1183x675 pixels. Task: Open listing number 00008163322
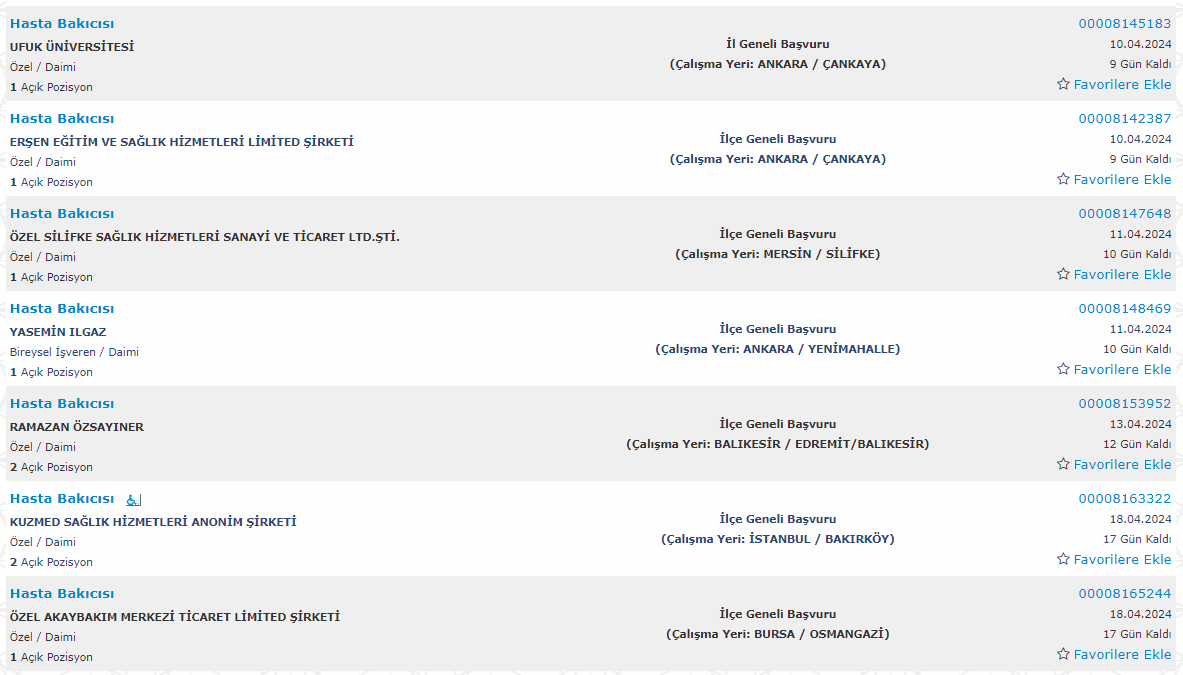[1125, 499]
